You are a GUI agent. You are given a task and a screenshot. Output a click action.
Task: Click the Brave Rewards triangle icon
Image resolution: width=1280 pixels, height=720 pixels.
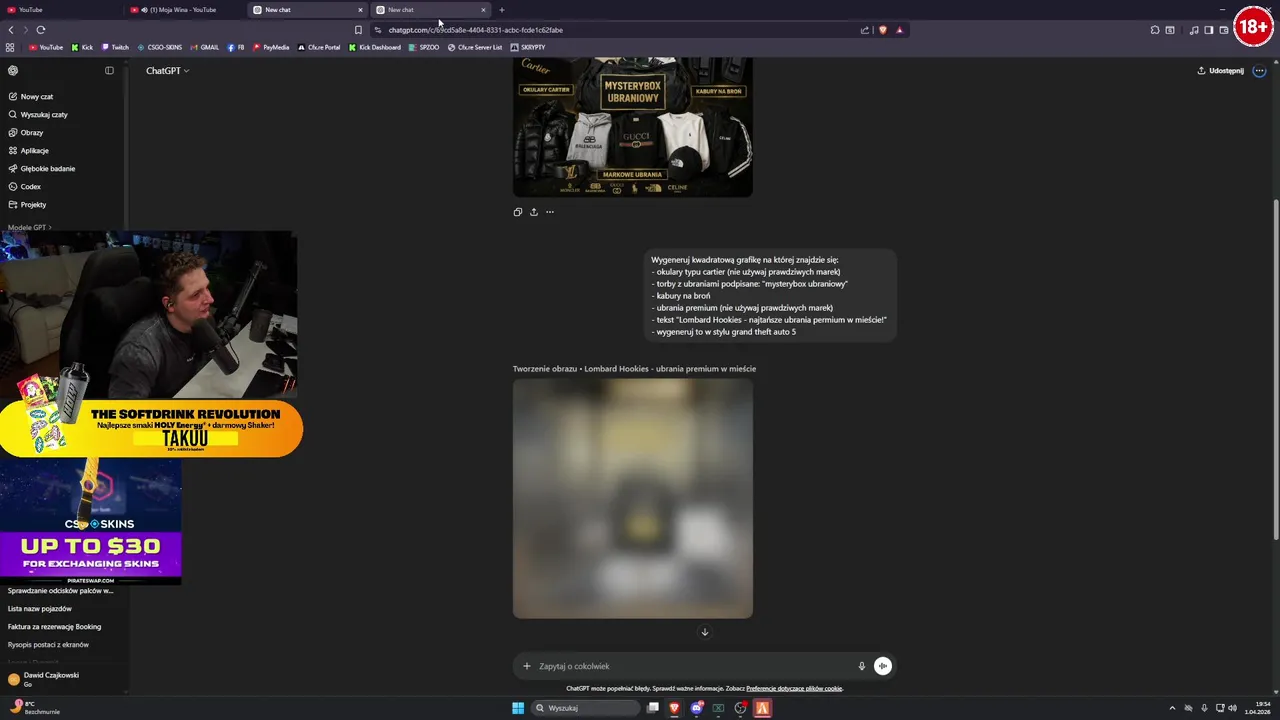(899, 30)
